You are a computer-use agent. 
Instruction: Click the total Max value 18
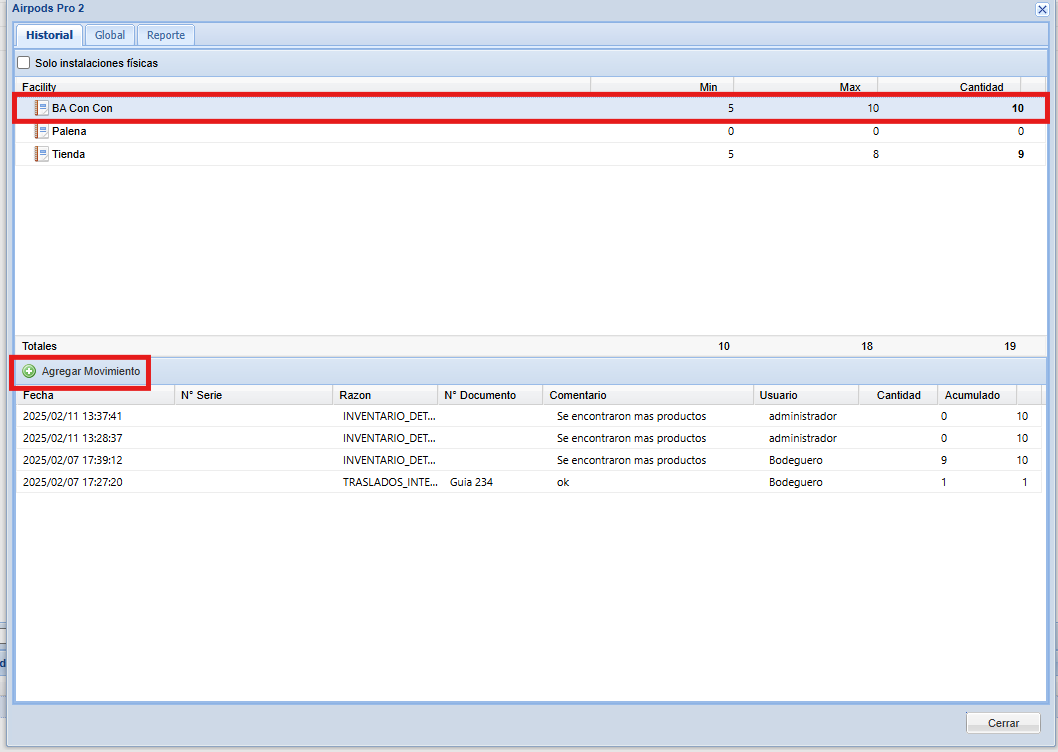point(867,346)
